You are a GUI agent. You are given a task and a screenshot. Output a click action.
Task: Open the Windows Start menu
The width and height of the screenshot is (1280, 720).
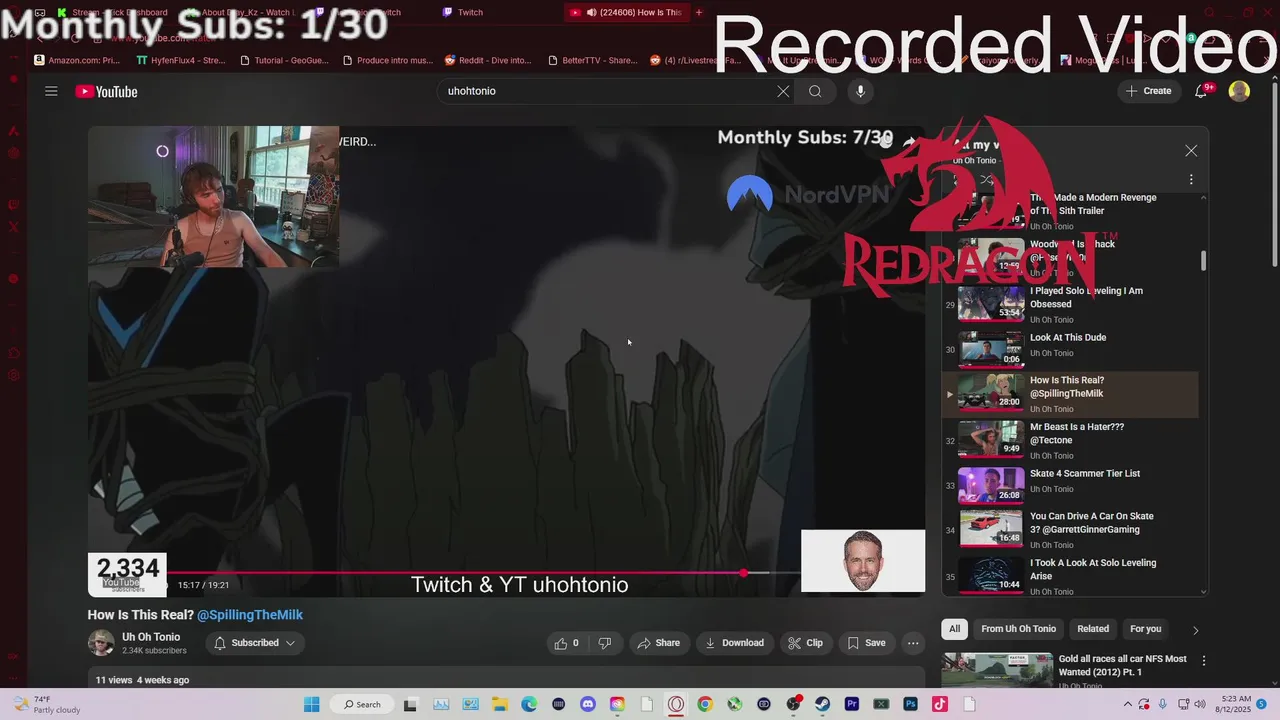pos(311,704)
